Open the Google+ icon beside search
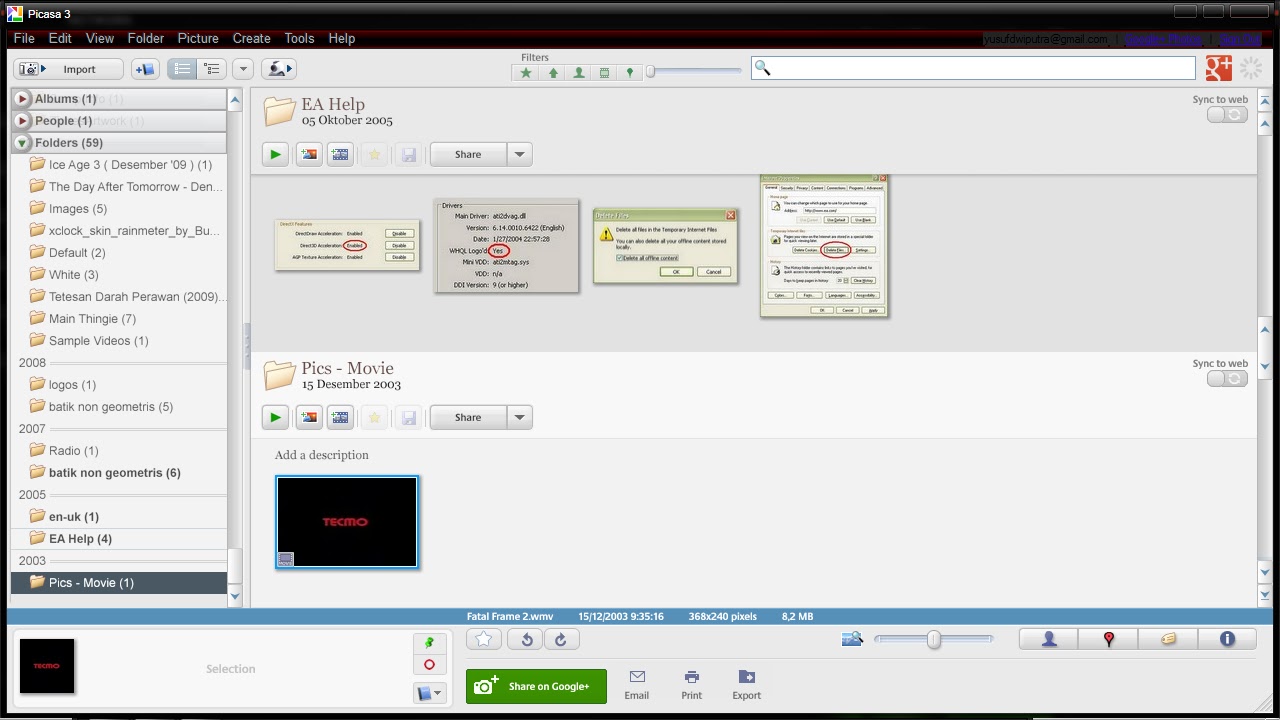This screenshot has width=1280, height=720. pyautogui.click(x=1218, y=68)
